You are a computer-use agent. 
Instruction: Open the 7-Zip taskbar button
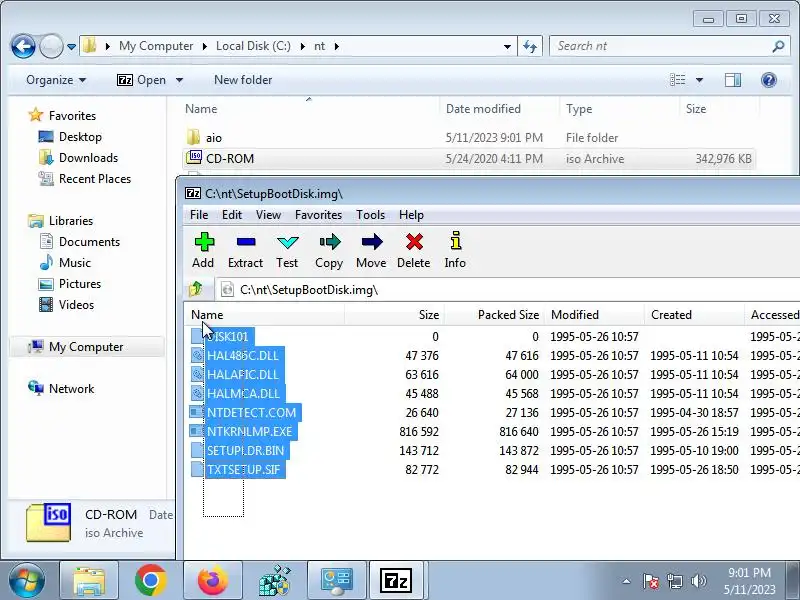[396, 580]
